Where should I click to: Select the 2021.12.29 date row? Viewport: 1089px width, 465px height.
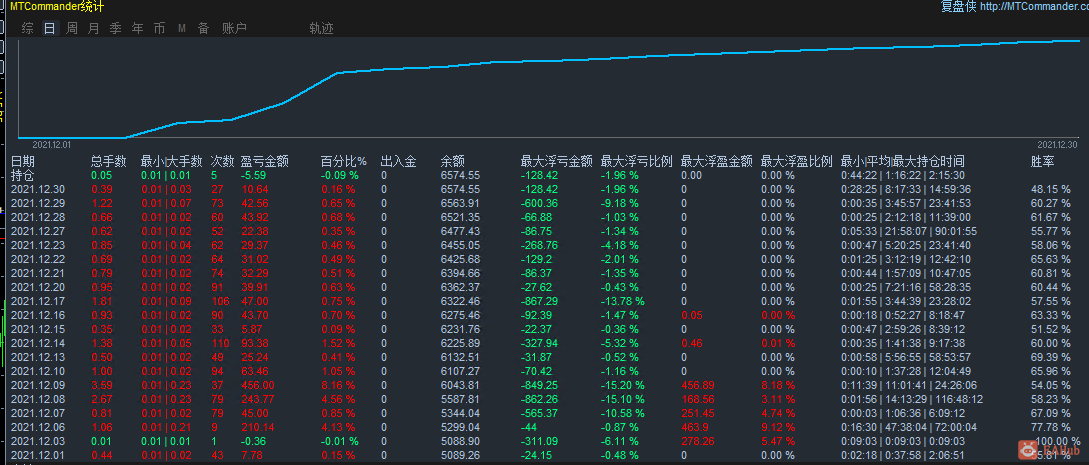pyautogui.click(x=38, y=203)
